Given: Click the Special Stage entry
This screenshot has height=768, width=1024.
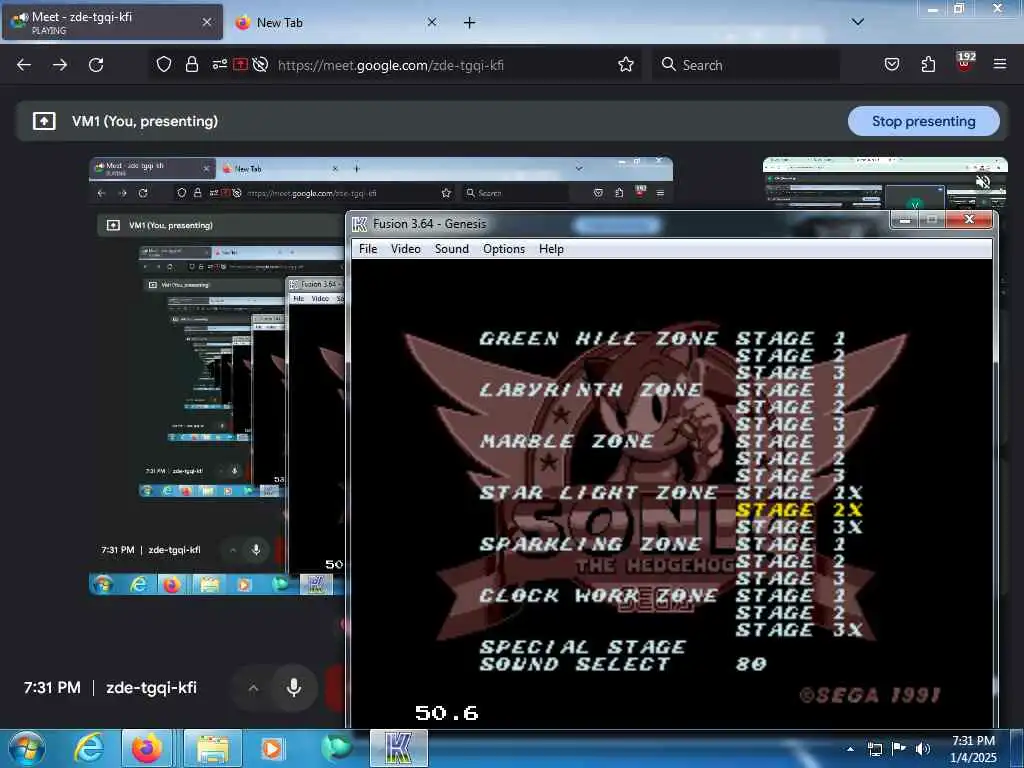Looking at the screenshot, I should (x=583, y=647).
